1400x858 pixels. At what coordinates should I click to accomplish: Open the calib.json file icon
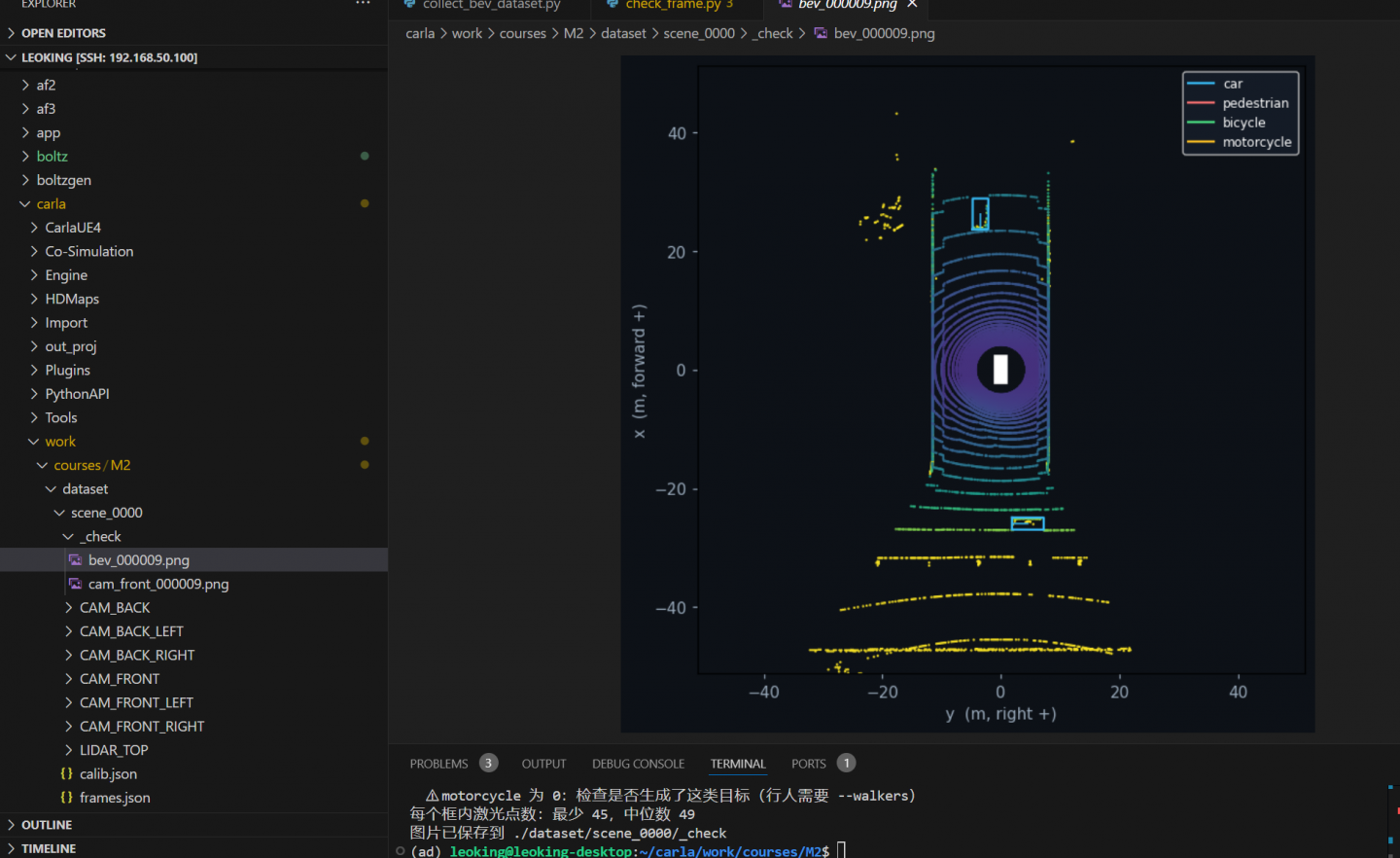point(66,774)
